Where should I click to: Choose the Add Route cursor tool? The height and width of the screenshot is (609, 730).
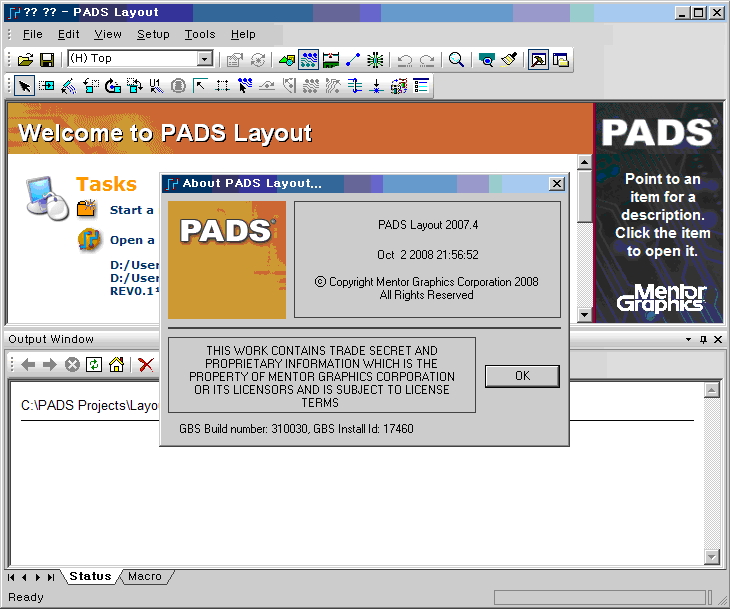pyautogui.click(x=245, y=86)
